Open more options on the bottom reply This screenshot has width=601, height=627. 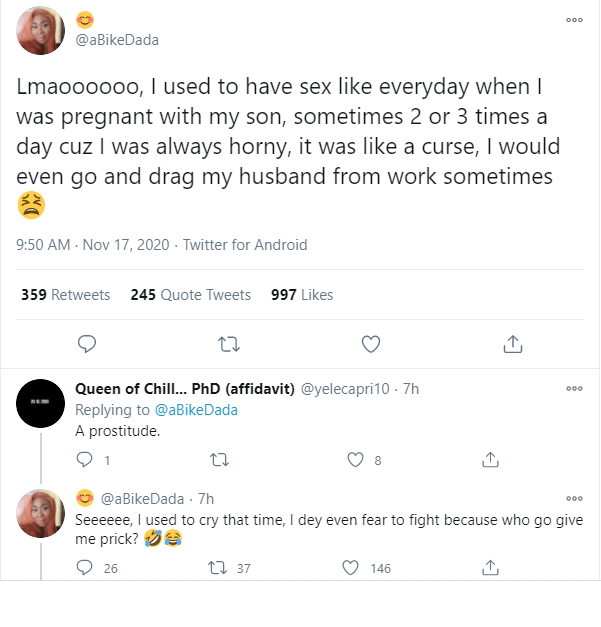(574, 498)
